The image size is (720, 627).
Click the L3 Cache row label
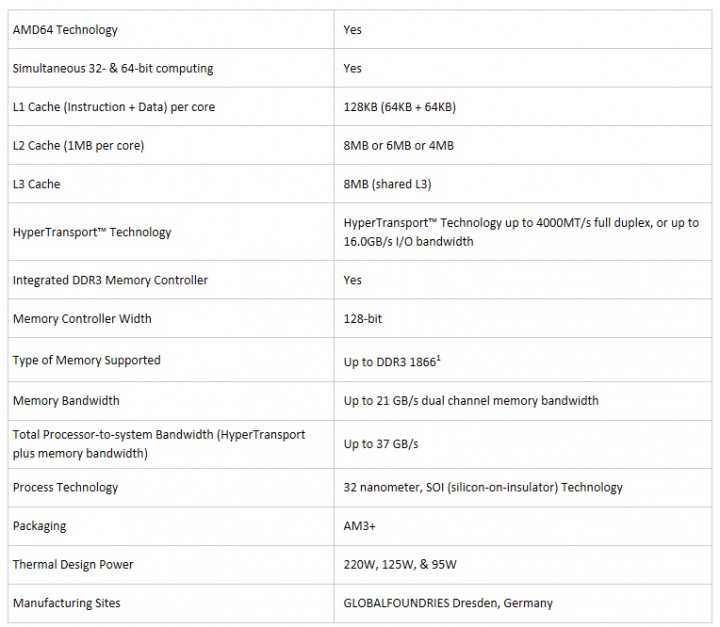point(36,184)
